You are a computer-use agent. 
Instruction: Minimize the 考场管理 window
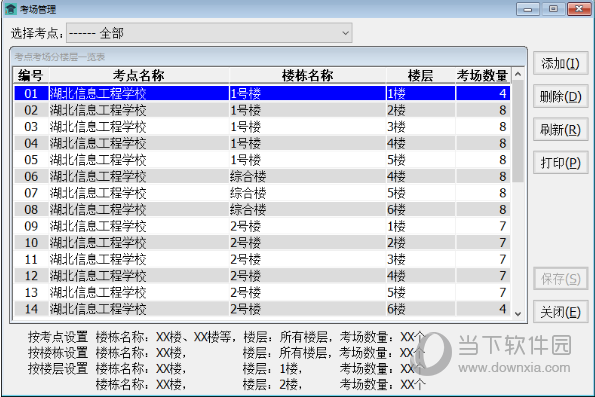[x=527, y=9]
